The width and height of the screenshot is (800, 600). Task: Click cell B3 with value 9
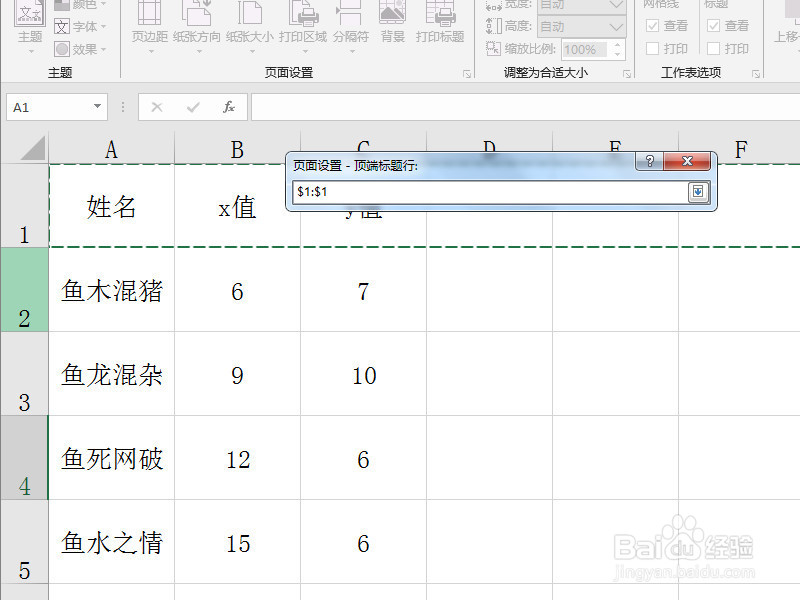(x=237, y=374)
